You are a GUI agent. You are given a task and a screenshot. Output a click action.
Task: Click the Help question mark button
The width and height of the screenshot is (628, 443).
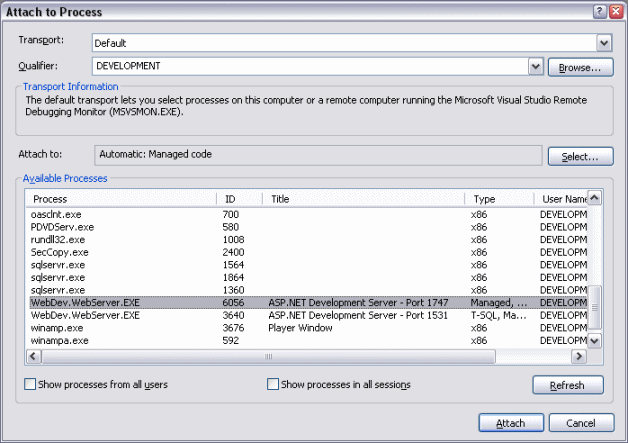point(599,11)
